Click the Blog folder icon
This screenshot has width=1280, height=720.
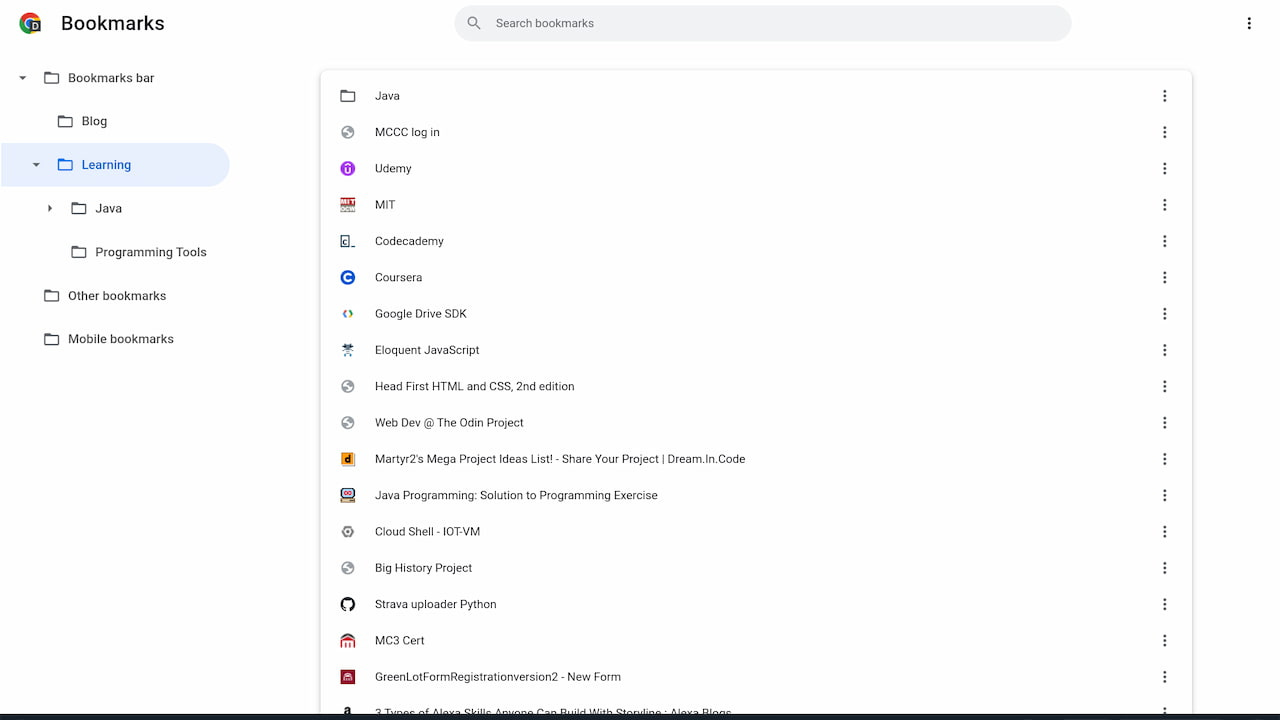[65, 121]
